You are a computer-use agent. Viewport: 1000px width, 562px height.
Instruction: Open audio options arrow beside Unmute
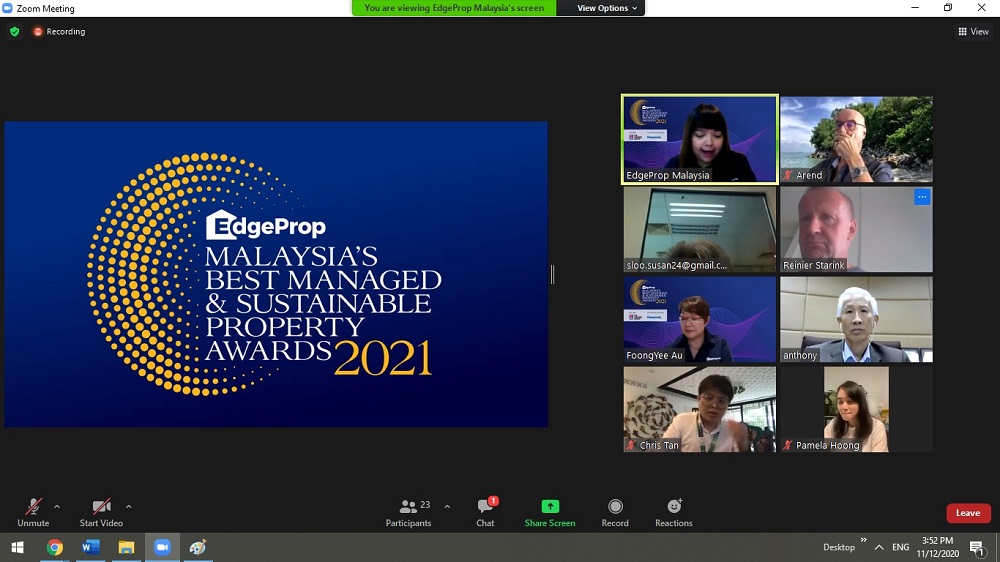click(x=57, y=507)
